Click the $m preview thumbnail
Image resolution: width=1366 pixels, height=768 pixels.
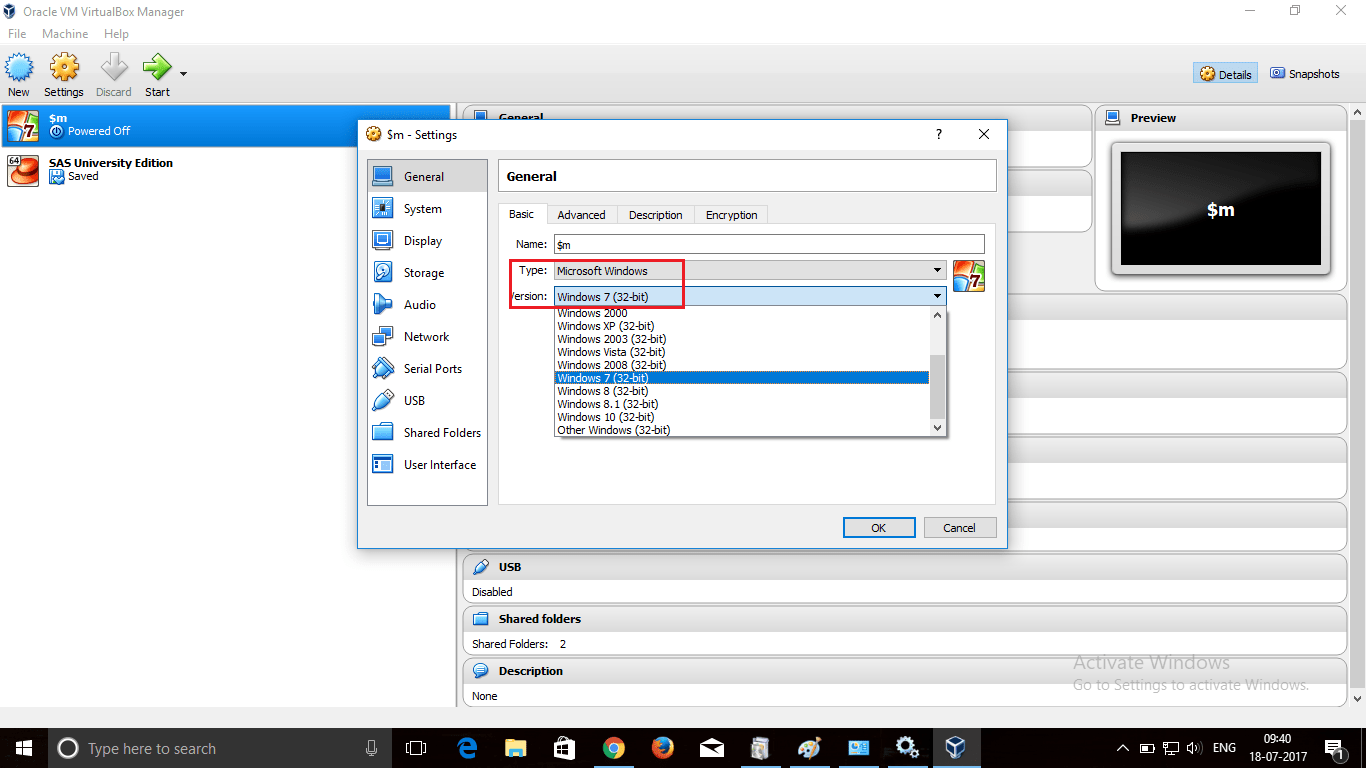point(1221,209)
